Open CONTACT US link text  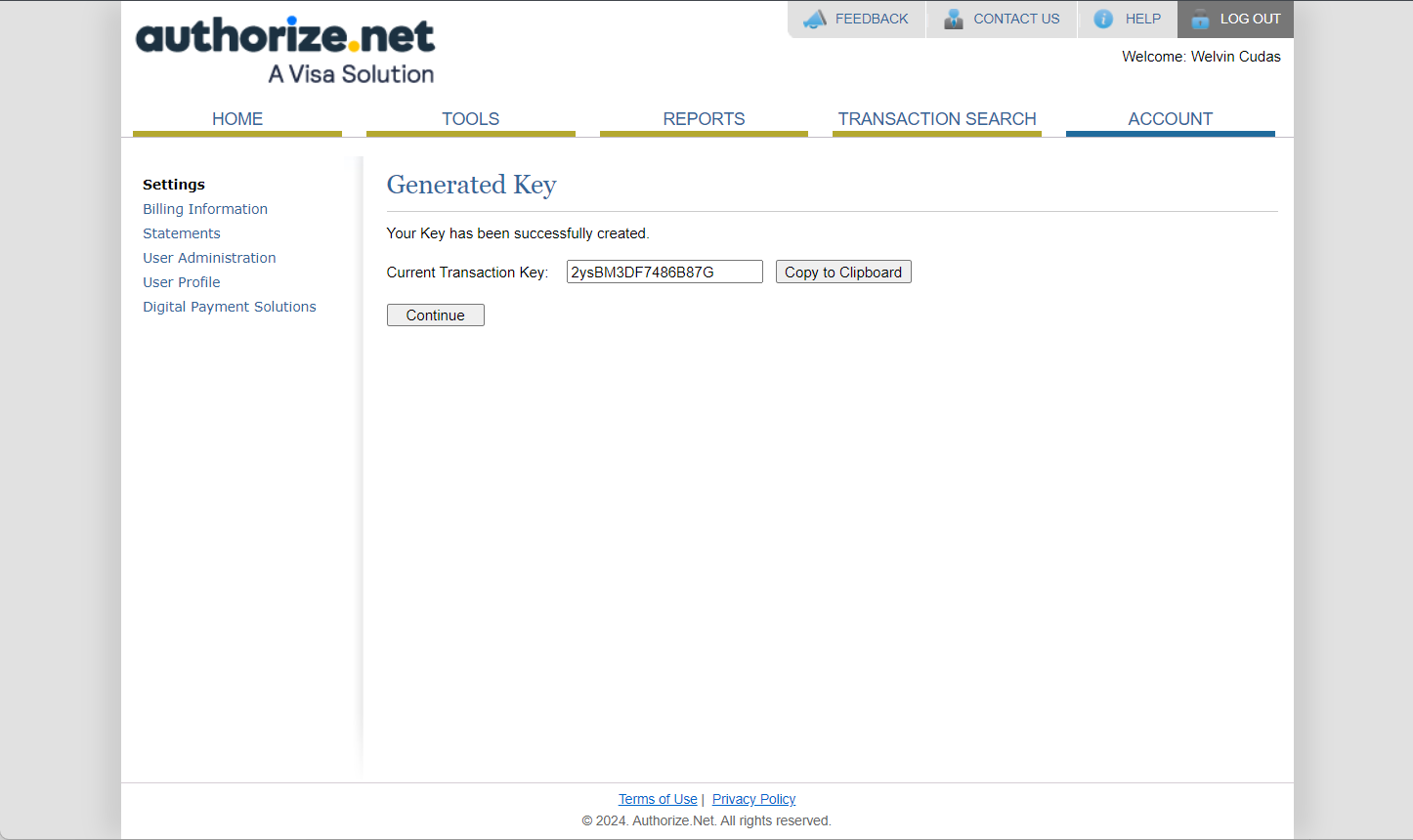(1016, 19)
